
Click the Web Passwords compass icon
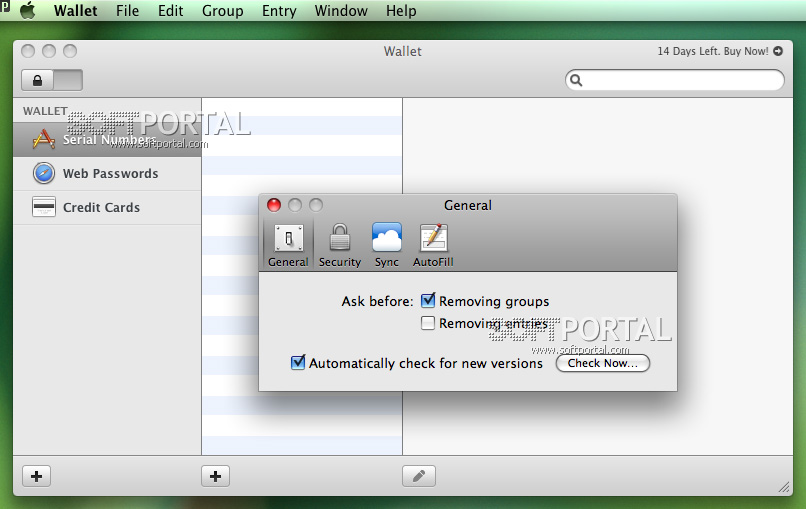point(44,173)
